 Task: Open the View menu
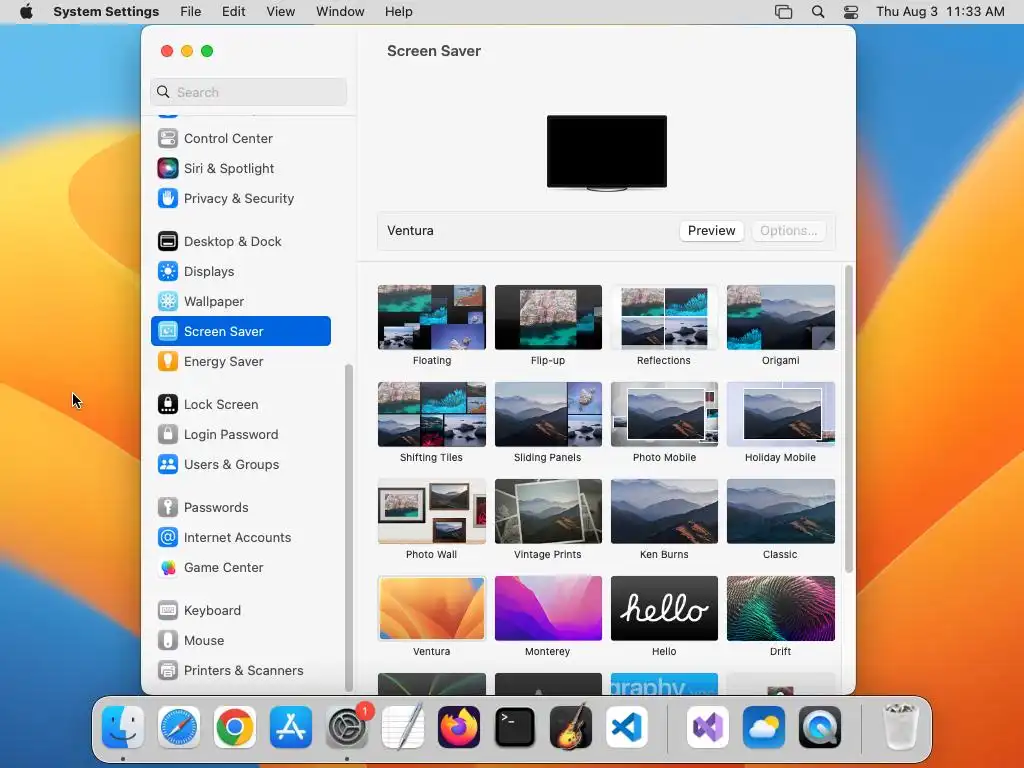(x=281, y=12)
